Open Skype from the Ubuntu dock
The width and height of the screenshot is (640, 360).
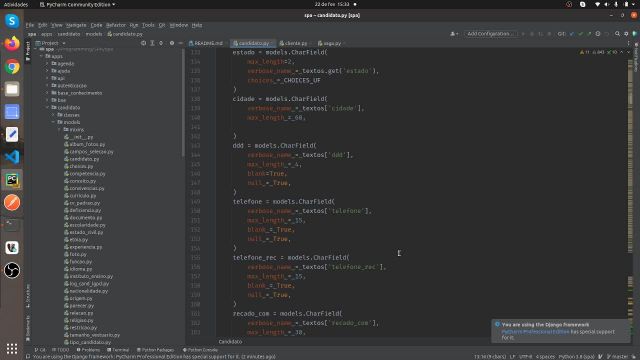click(x=12, y=20)
